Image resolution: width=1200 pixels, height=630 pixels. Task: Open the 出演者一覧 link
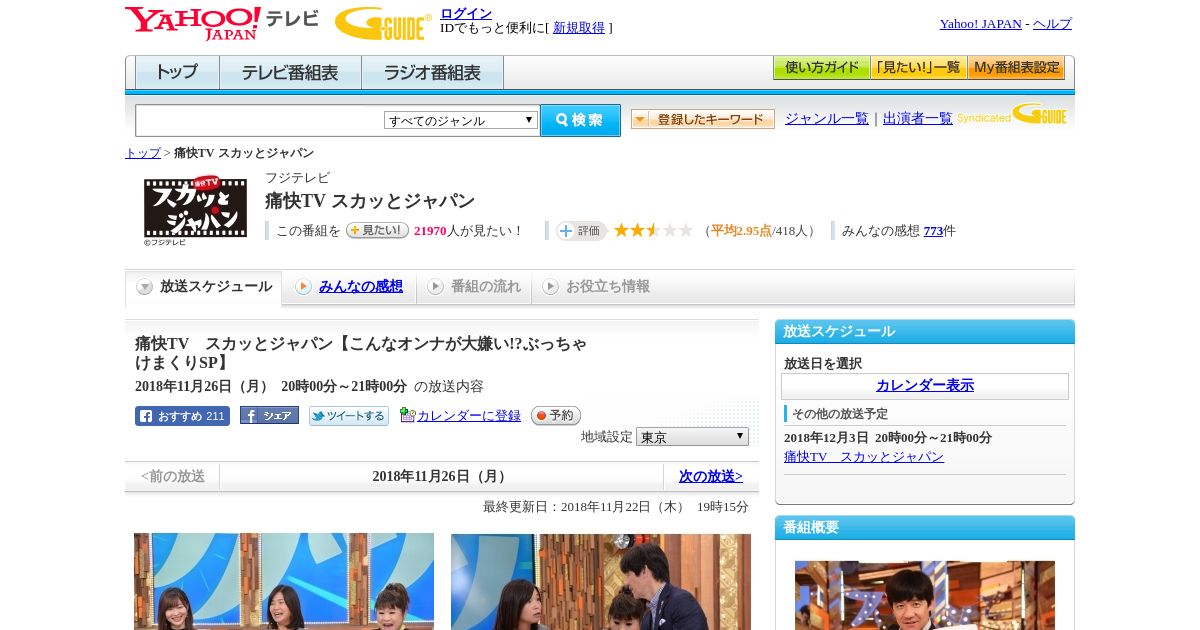918,119
